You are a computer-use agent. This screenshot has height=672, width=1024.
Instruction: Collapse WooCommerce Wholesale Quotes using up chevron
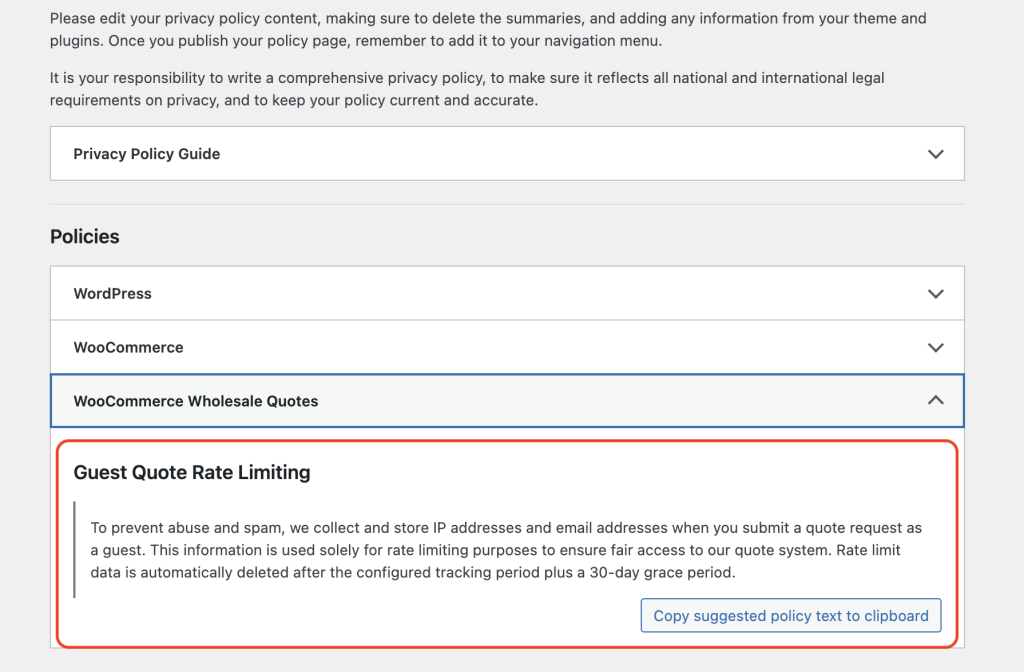pyautogui.click(x=935, y=401)
